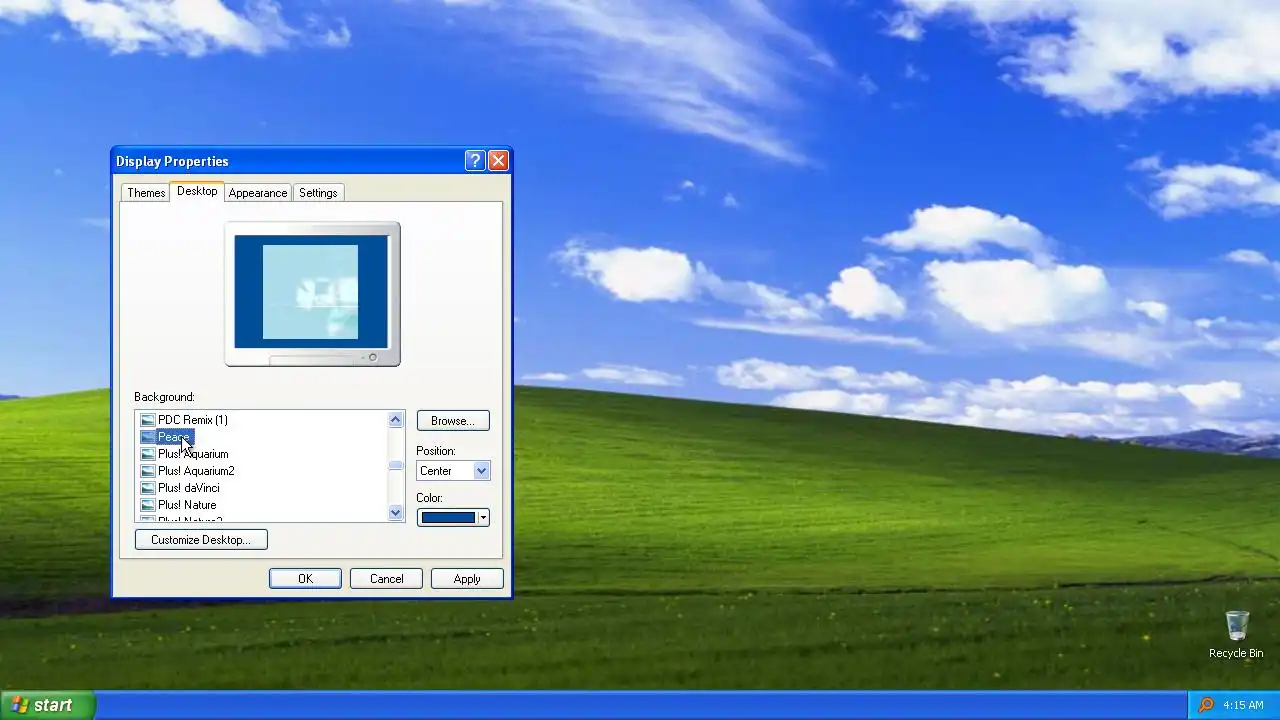
Task: Open Customize Desktop... options
Action: [201, 540]
